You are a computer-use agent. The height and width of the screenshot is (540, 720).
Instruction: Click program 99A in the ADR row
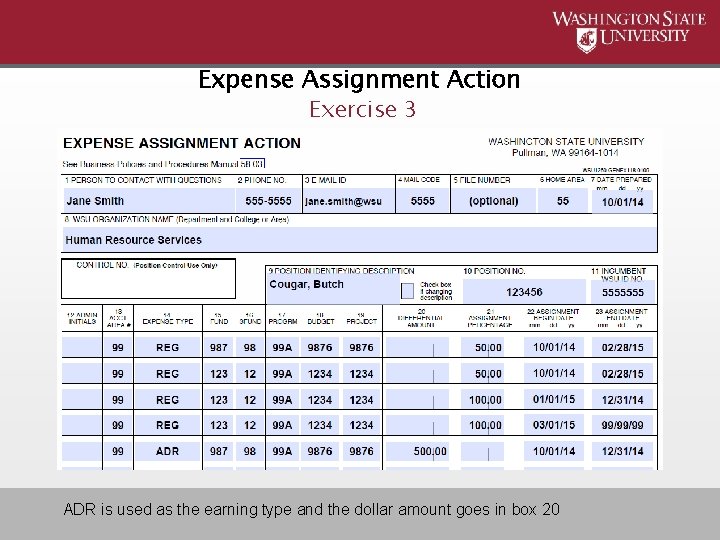(x=282, y=451)
